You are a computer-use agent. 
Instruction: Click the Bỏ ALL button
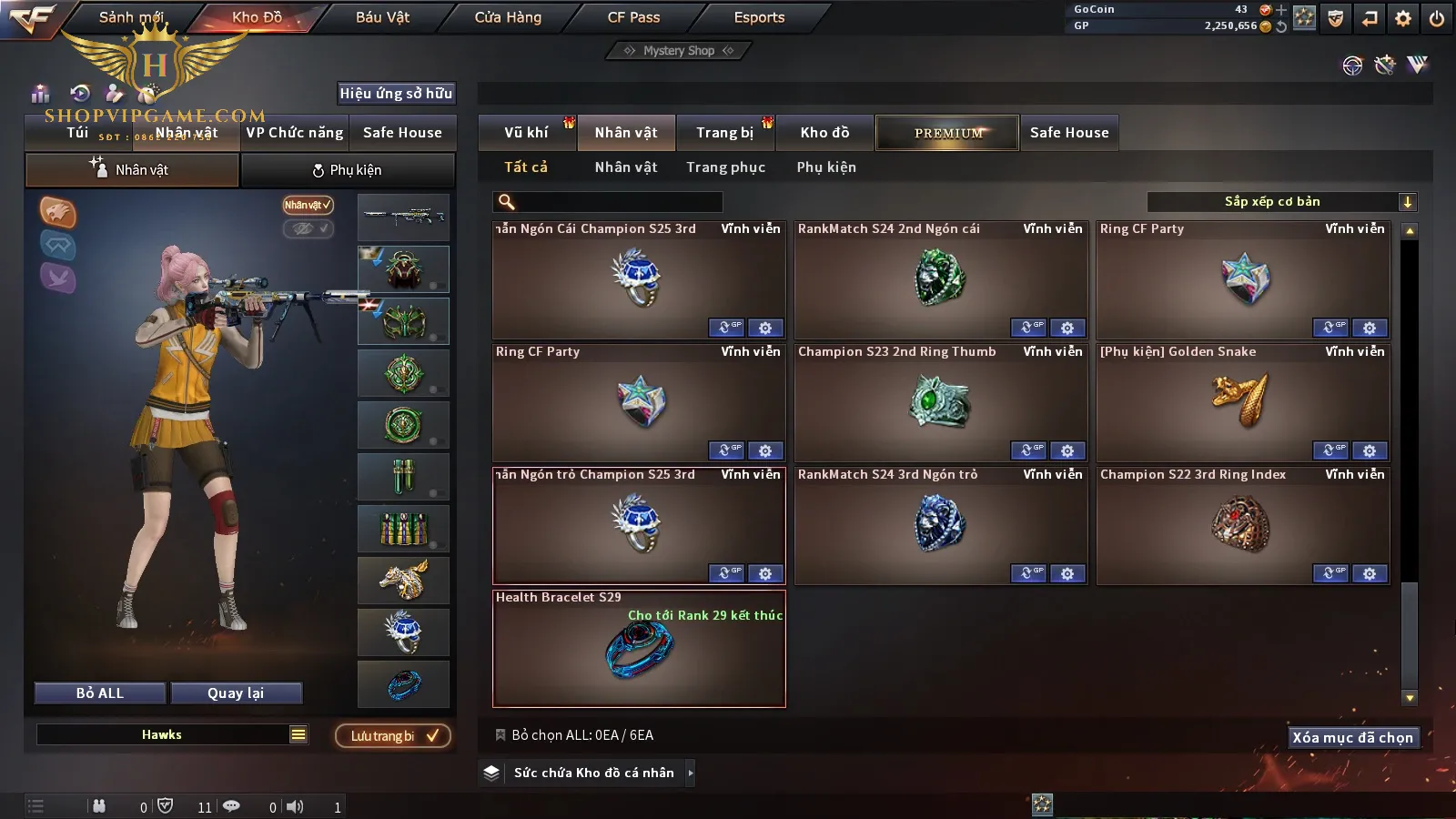pyautogui.click(x=100, y=693)
